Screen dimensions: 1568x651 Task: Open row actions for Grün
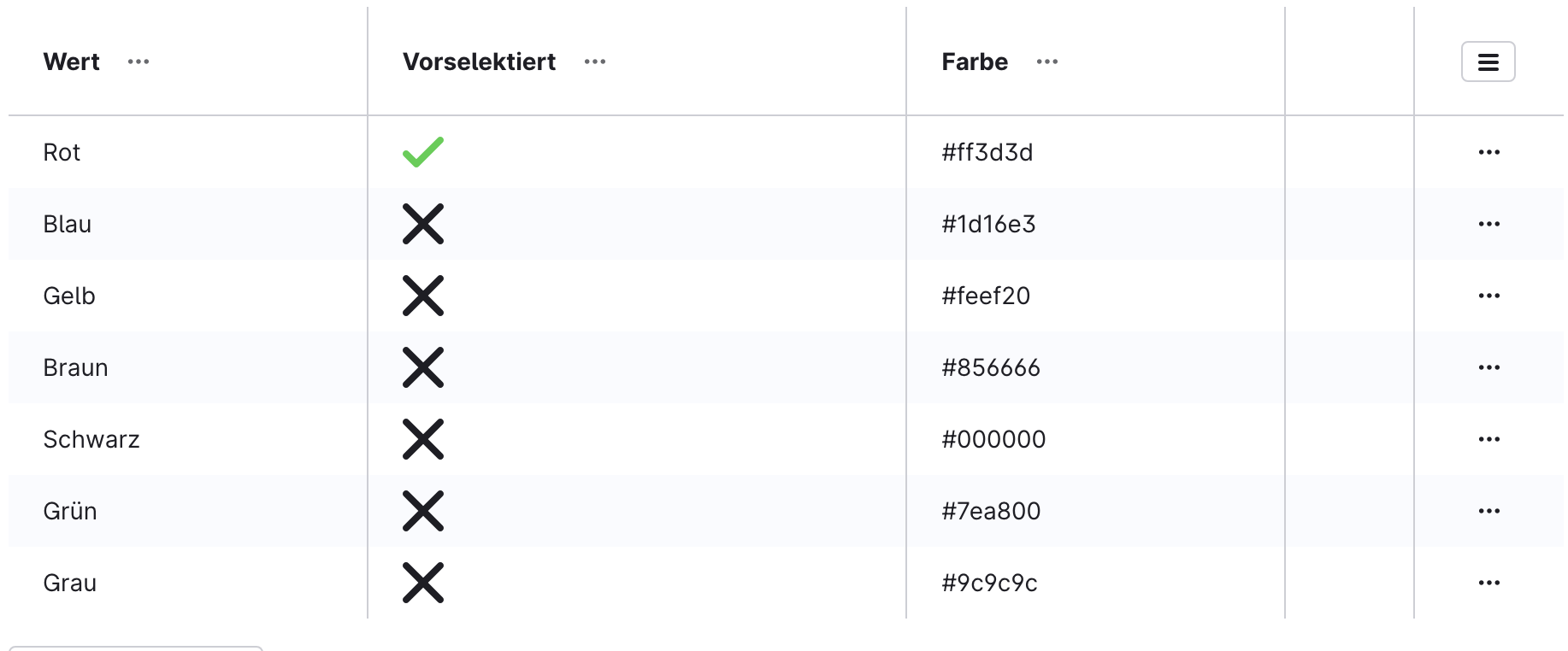pyautogui.click(x=1488, y=511)
